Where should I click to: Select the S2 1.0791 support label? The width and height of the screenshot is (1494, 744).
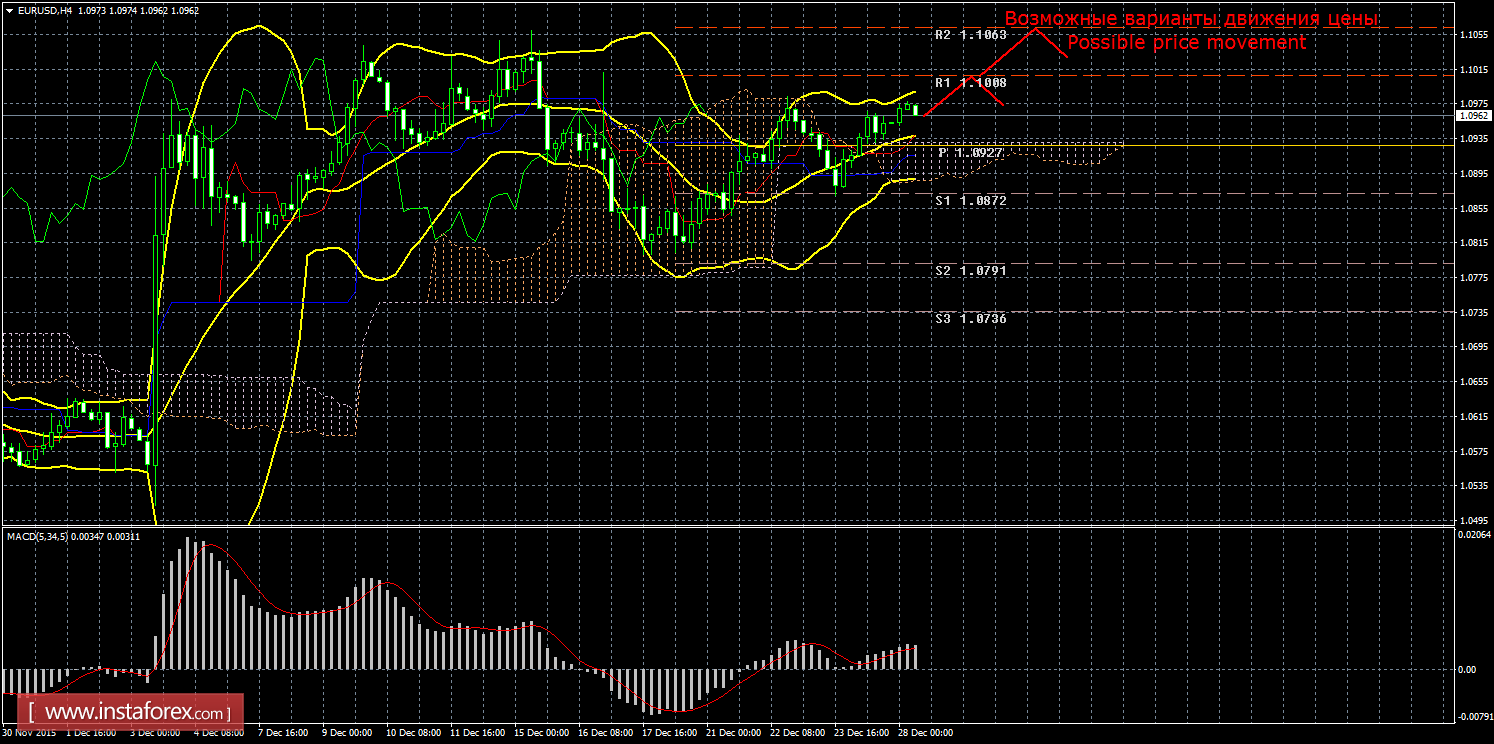point(970,271)
